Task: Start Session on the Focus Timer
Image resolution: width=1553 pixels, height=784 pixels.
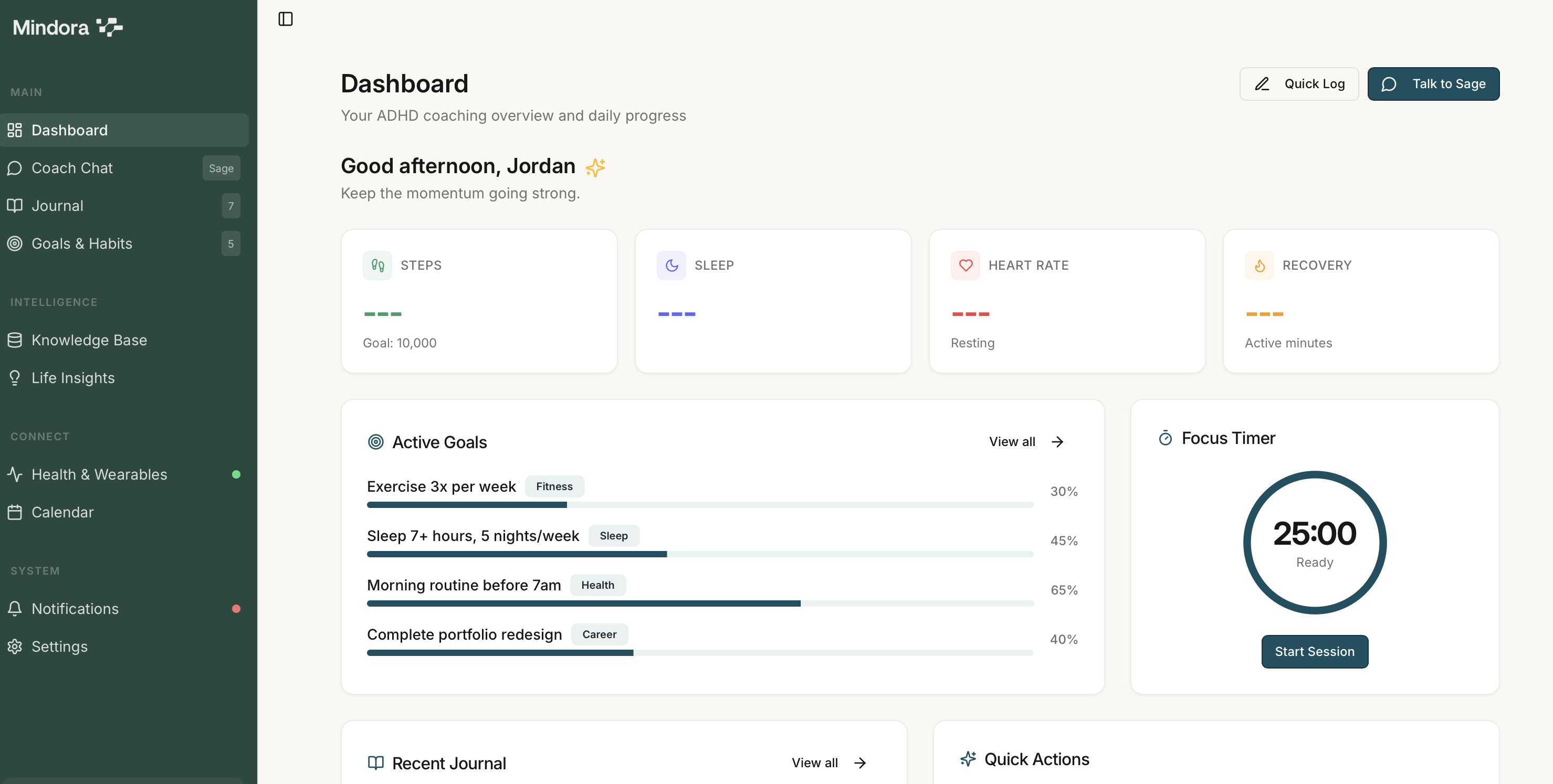Action: coord(1314,651)
